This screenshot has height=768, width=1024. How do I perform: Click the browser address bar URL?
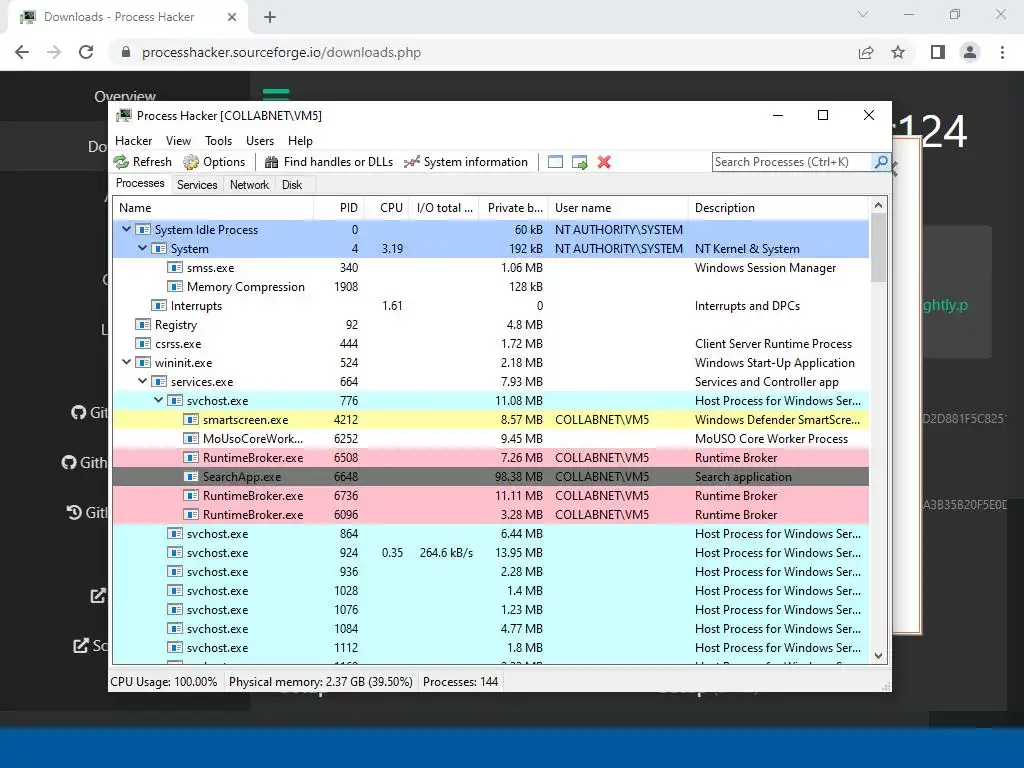(x=281, y=52)
